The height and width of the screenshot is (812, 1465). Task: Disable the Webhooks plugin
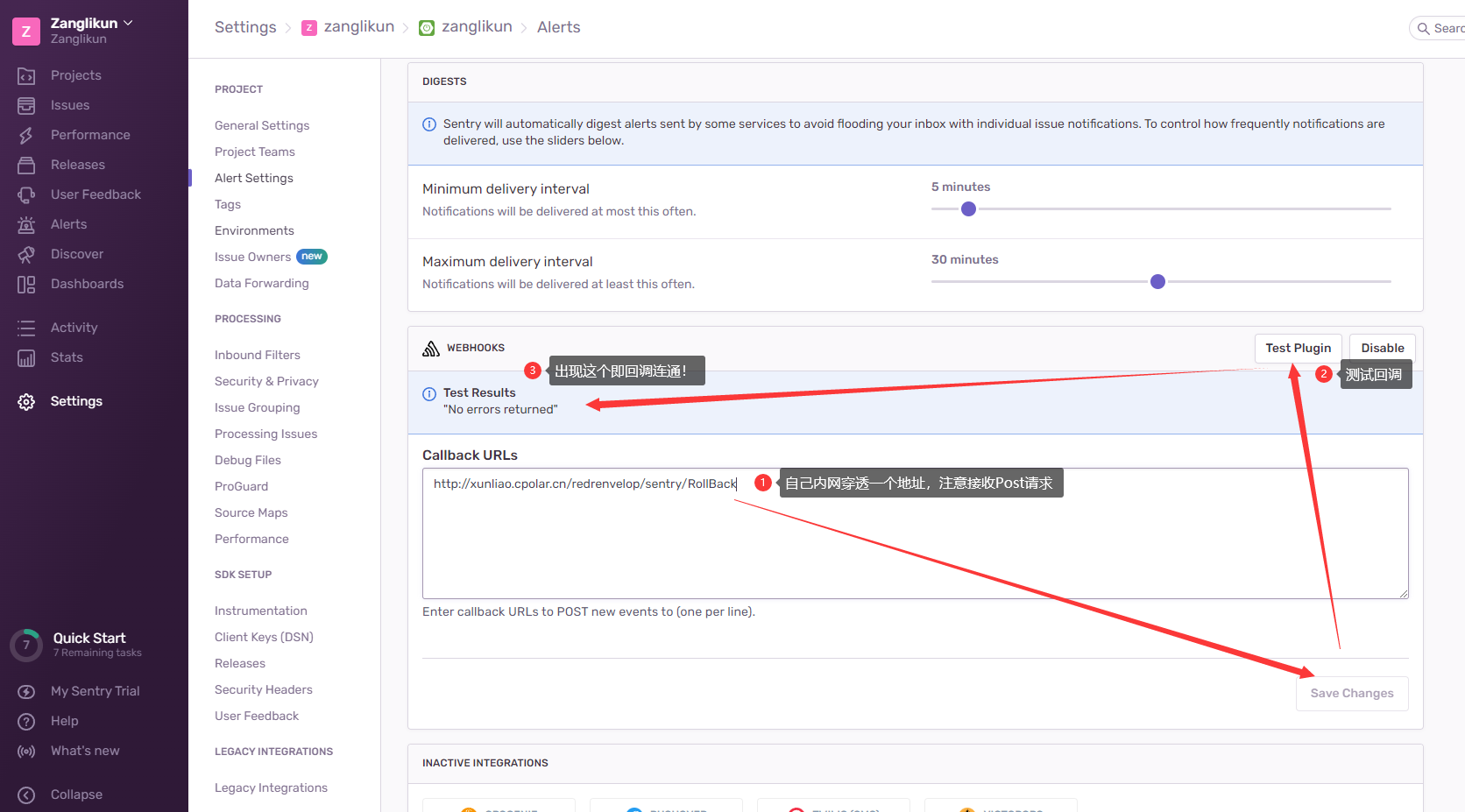(1382, 348)
